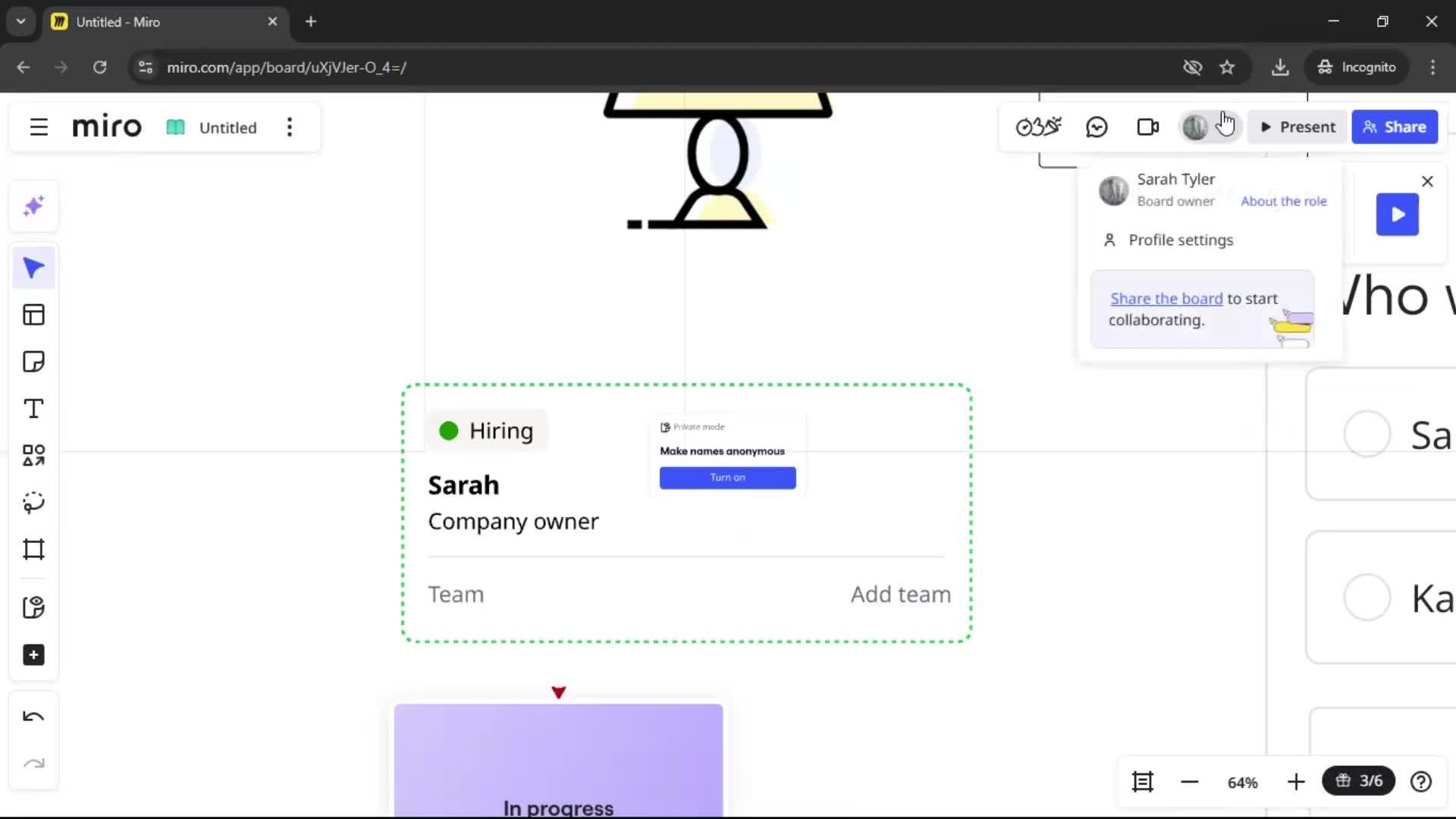Click Sarah Tyler name in popup
The height and width of the screenshot is (819, 1456).
[x=1175, y=179]
